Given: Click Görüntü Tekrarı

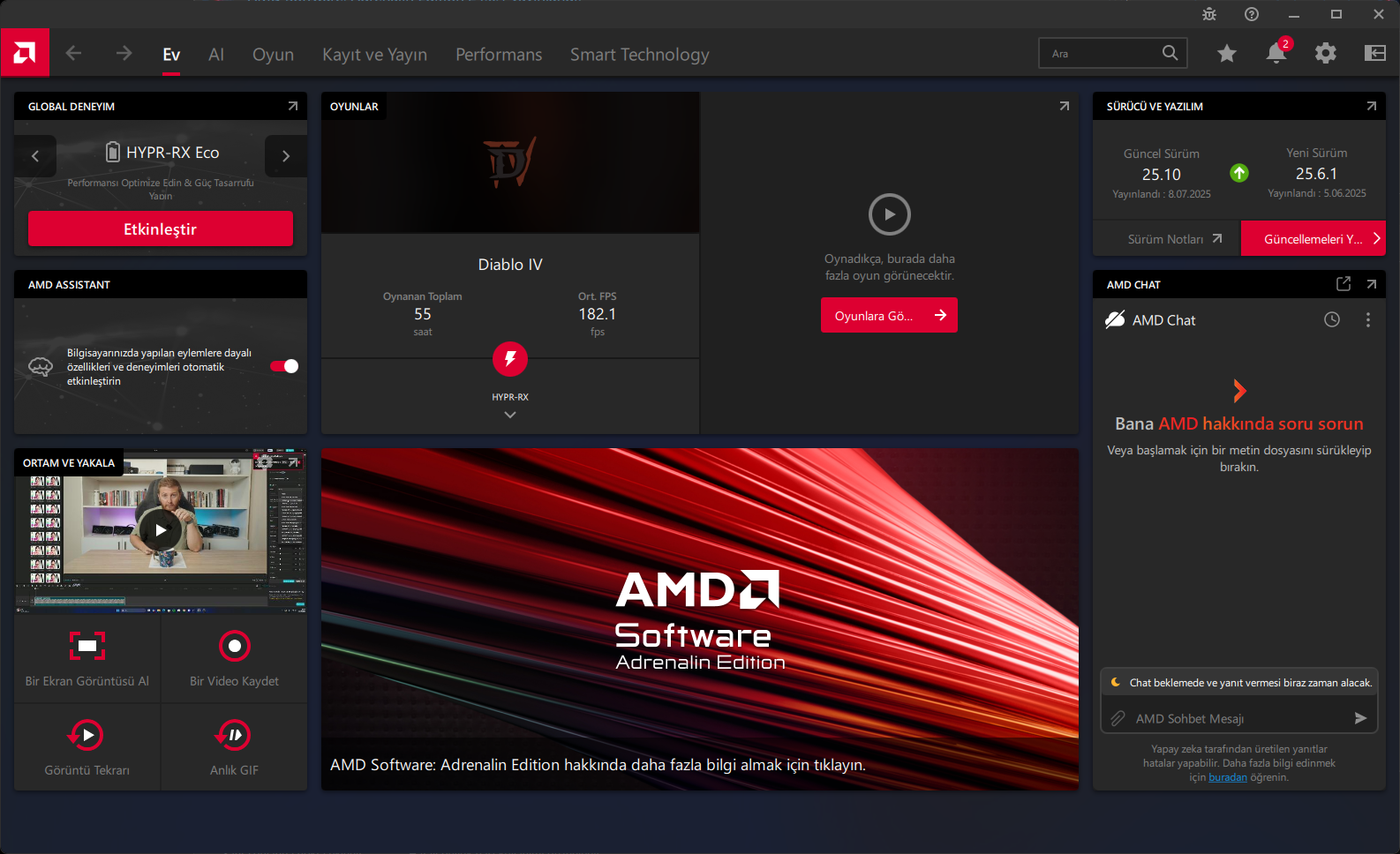Looking at the screenshot, I should [87, 747].
